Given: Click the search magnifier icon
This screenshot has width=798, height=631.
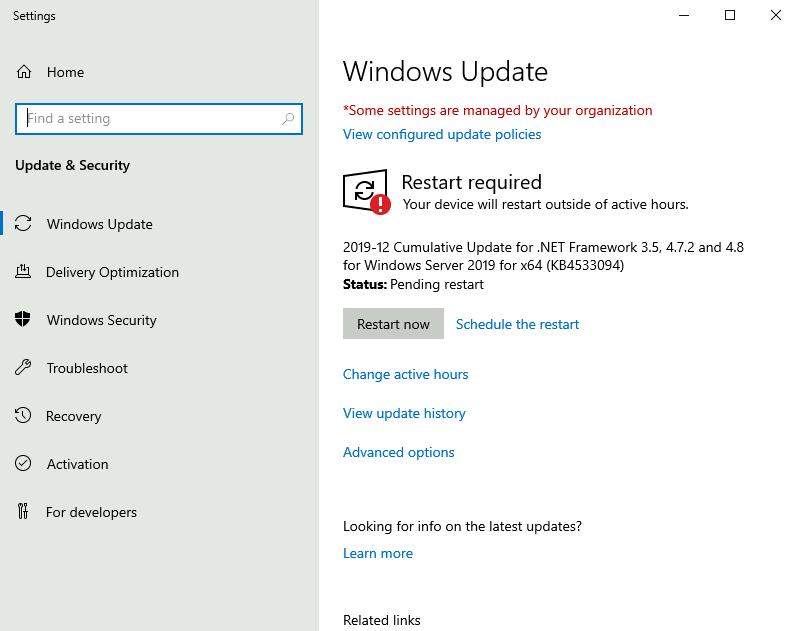Looking at the screenshot, I should [288, 119].
